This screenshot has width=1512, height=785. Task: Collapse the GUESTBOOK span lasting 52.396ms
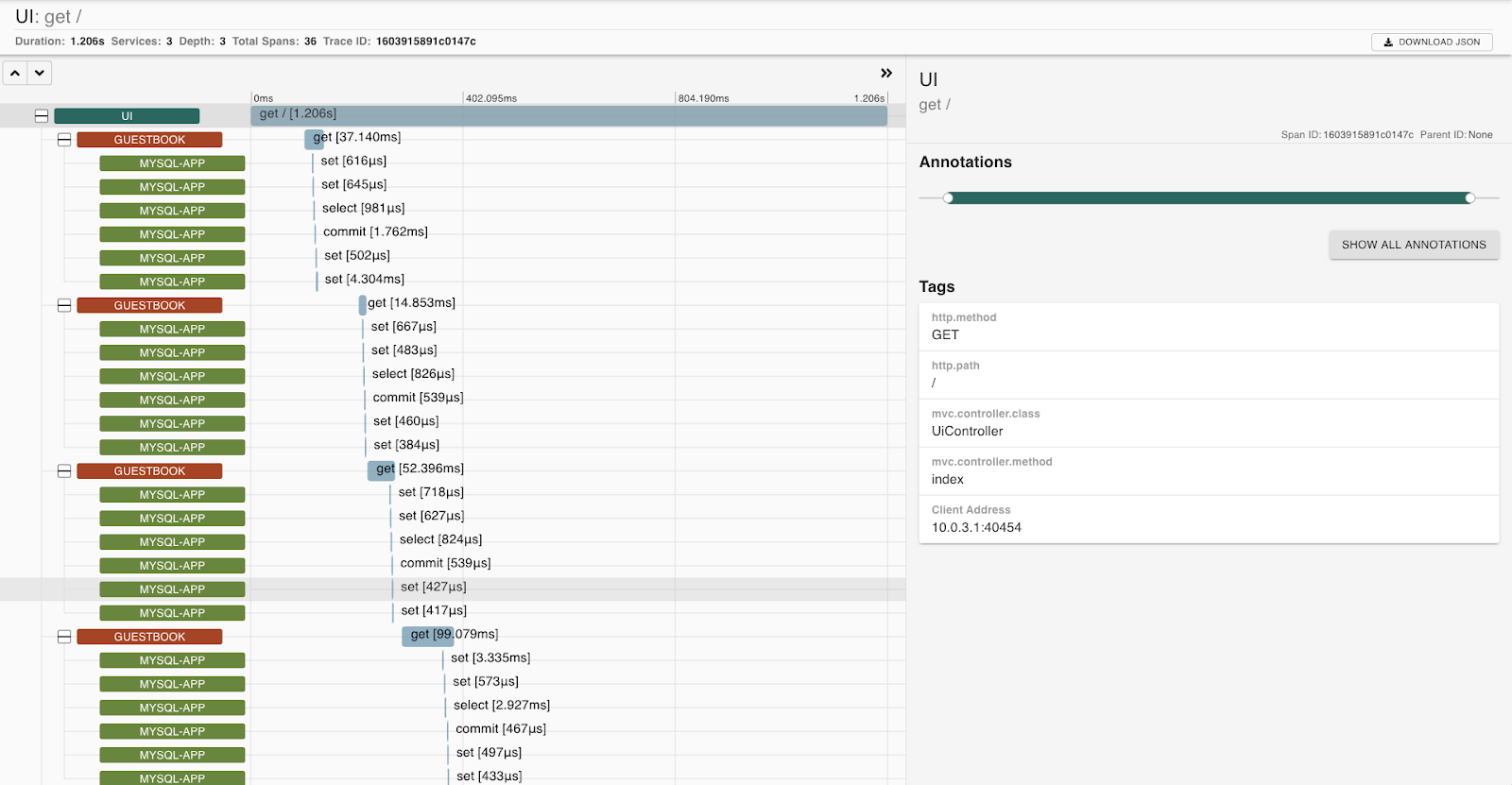click(x=64, y=470)
